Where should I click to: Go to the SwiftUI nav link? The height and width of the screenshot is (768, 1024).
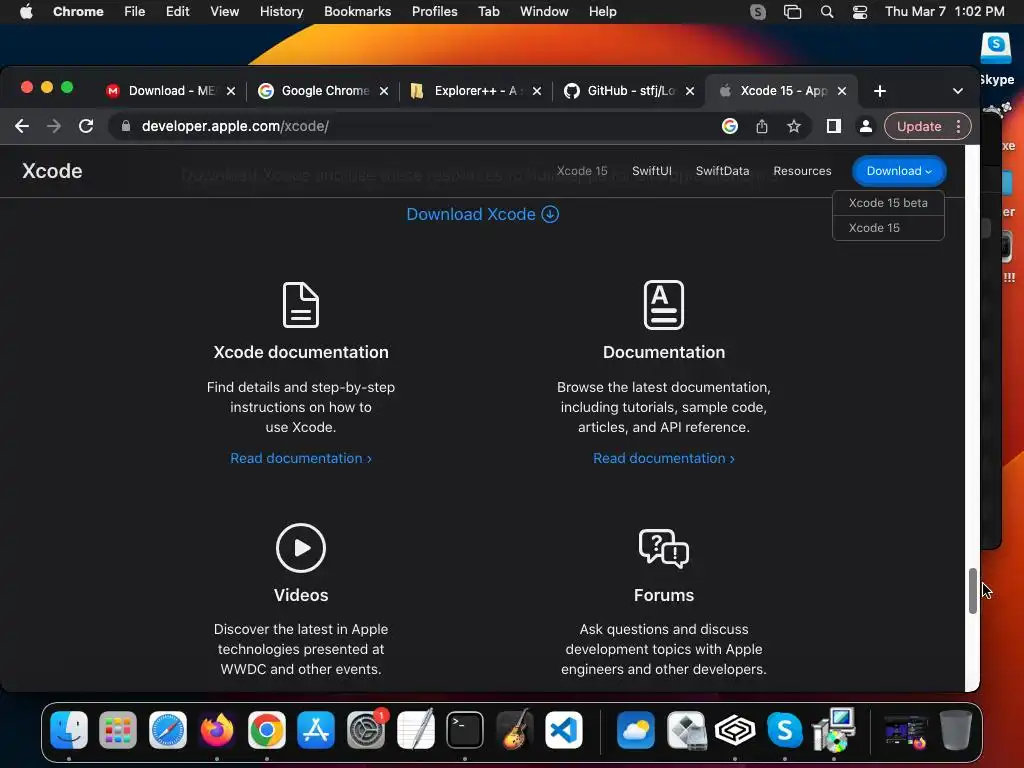(x=651, y=171)
